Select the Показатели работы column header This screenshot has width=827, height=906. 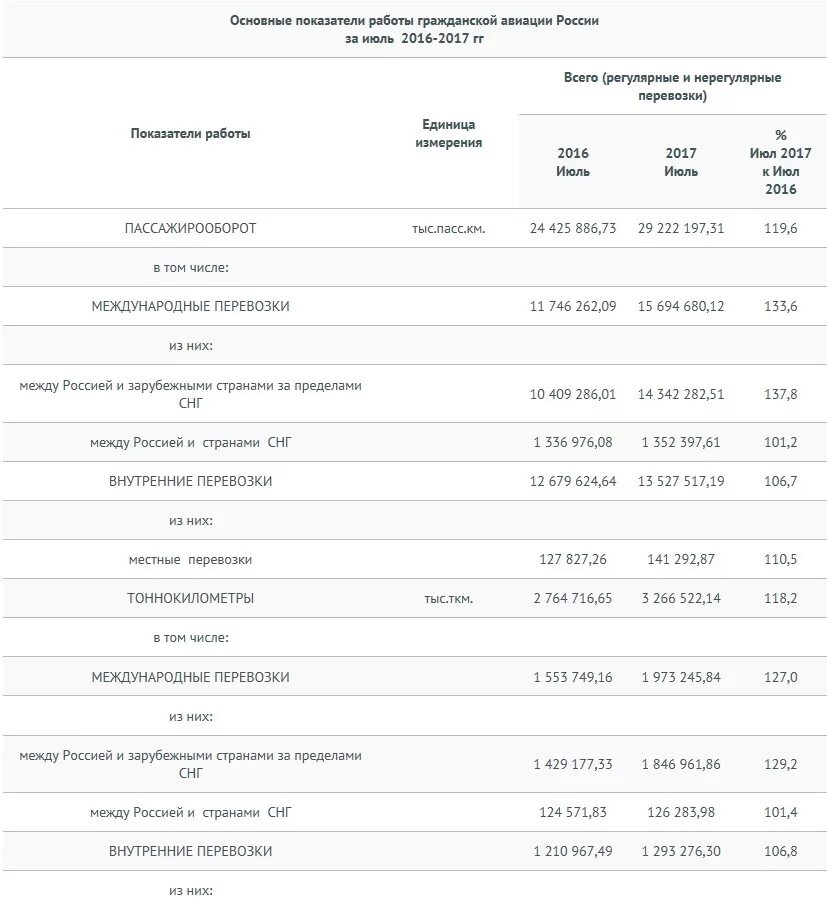click(x=190, y=133)
